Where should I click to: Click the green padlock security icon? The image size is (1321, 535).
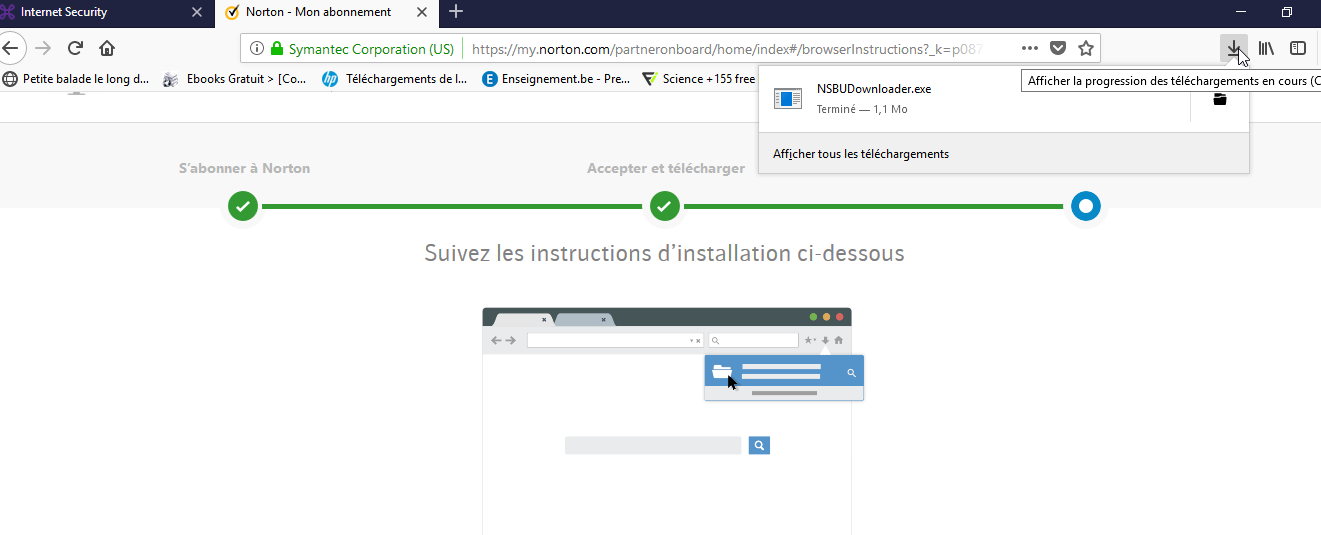pyautogui.click(x=277, y=48)
